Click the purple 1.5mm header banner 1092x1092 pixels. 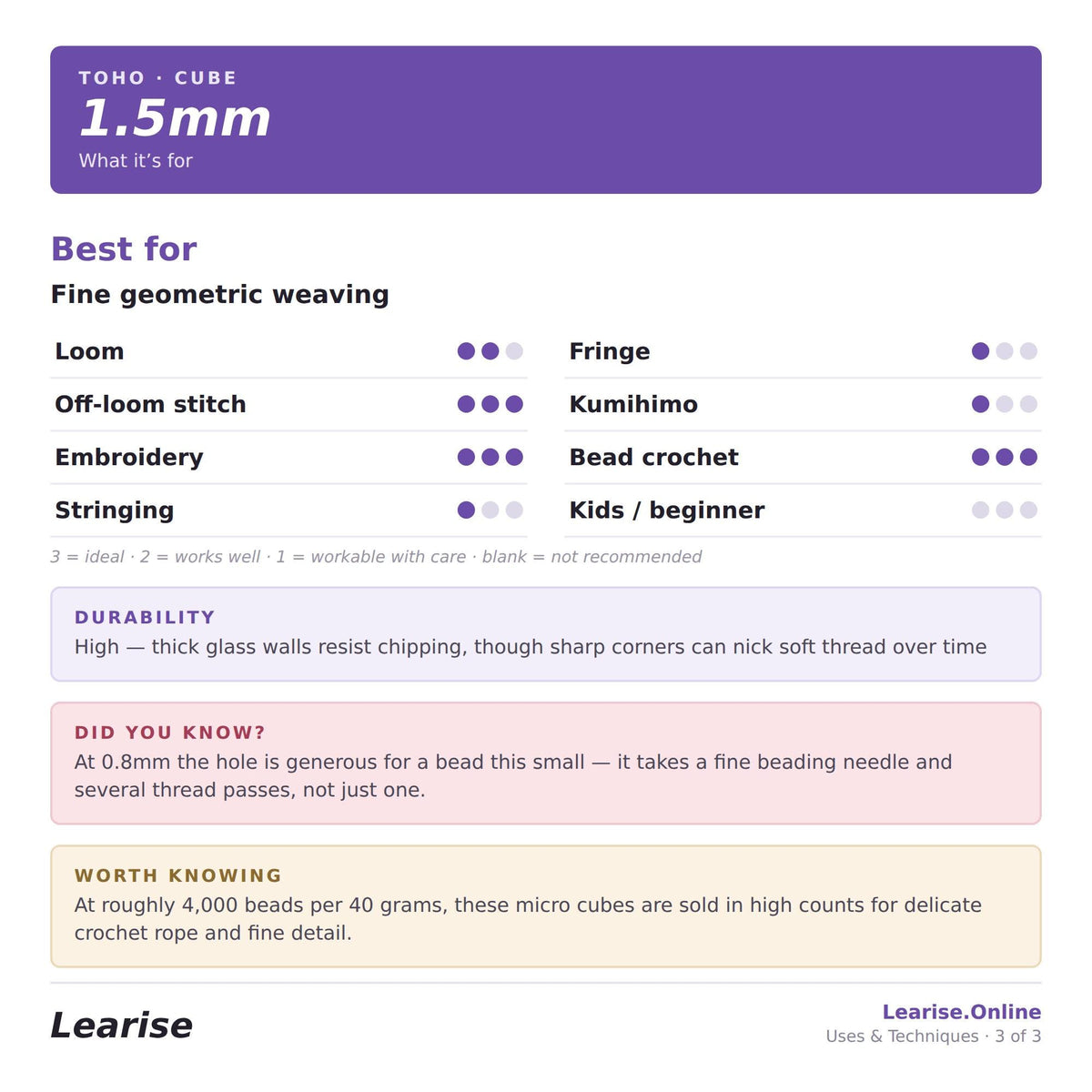coord(546,120)
